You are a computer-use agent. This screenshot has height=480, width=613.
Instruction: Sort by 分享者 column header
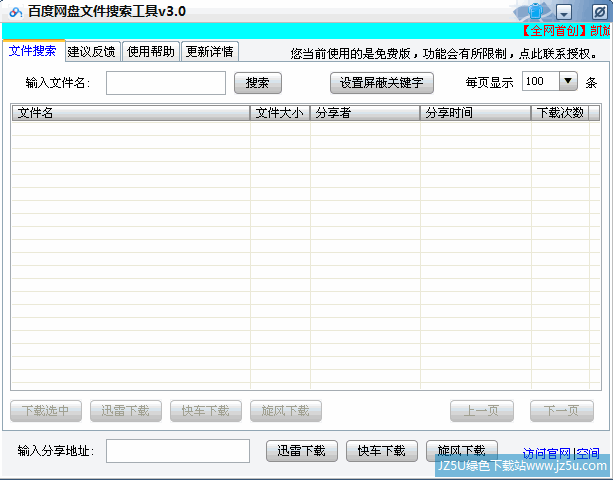(365, 113)
